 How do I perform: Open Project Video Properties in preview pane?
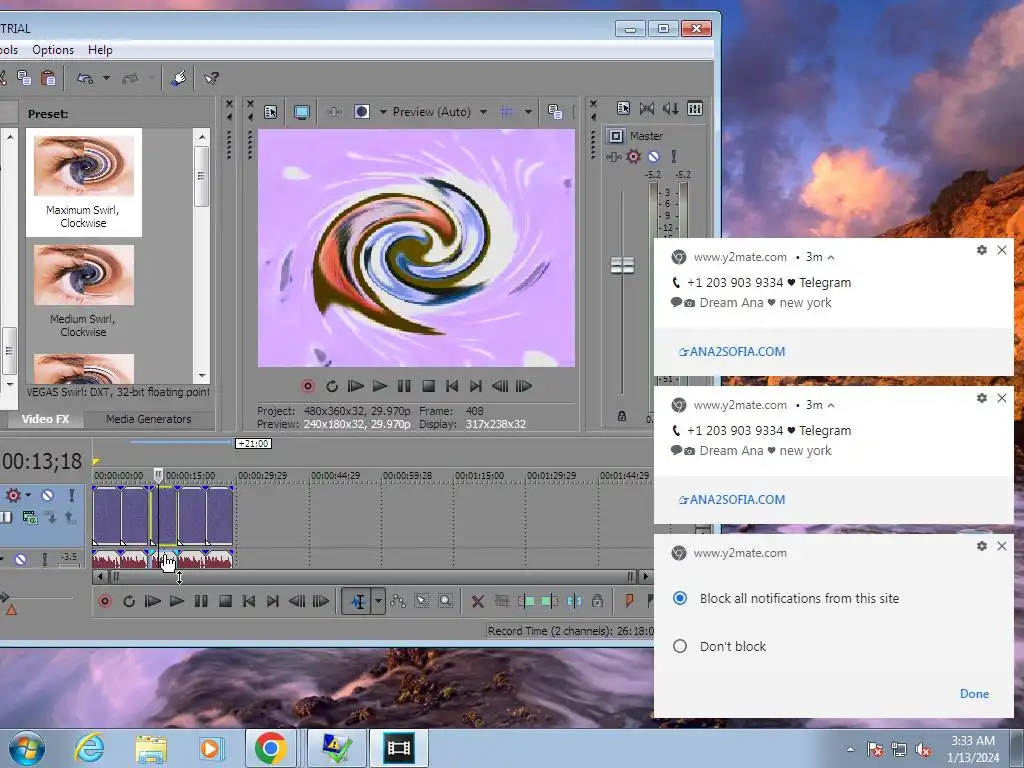(270, 112)
